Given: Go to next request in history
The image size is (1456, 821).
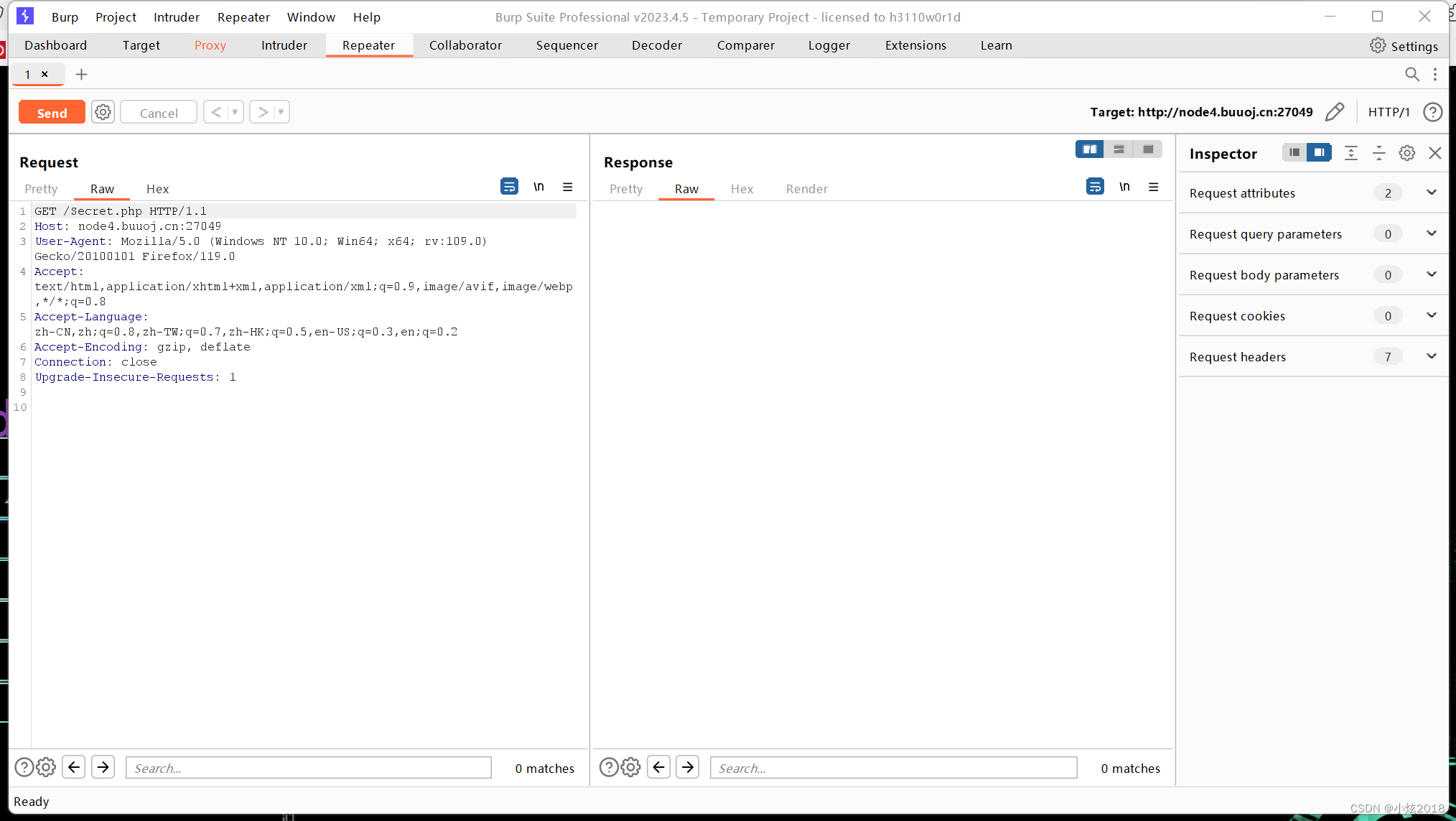Looking at the screenshot, I should (263, 112).
